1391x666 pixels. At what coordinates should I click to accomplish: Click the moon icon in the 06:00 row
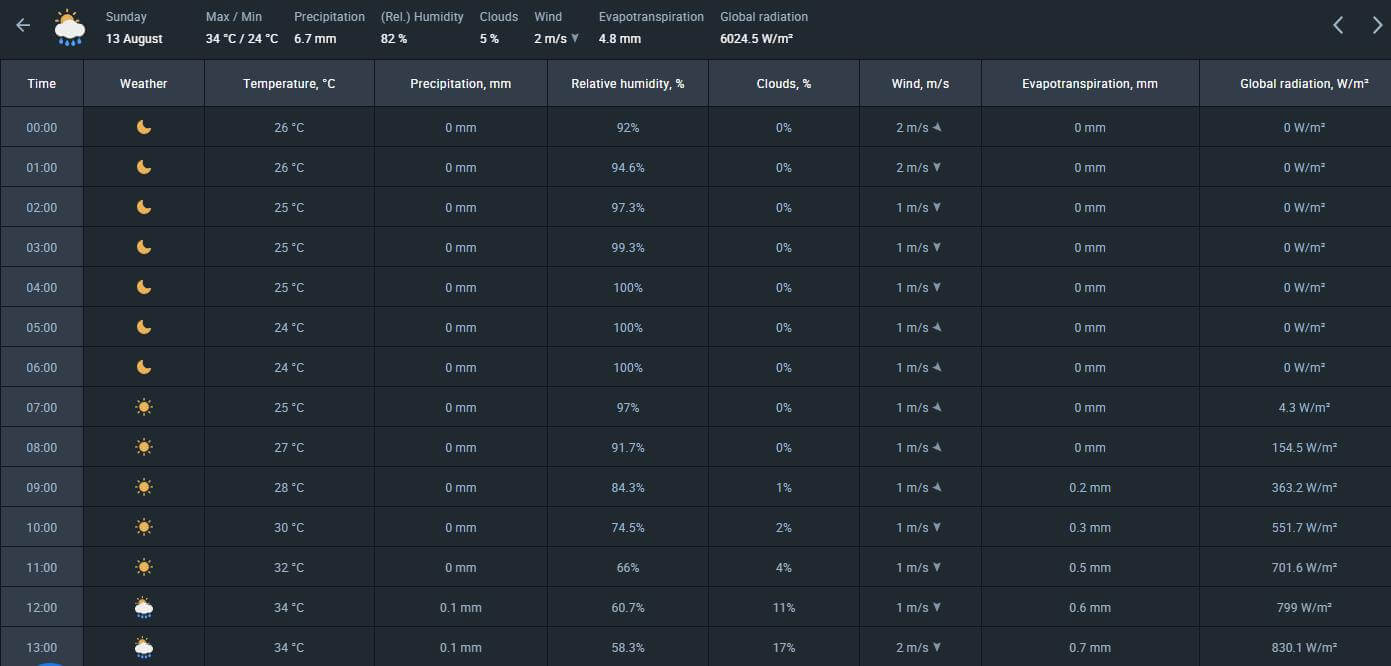click(144, 367)
